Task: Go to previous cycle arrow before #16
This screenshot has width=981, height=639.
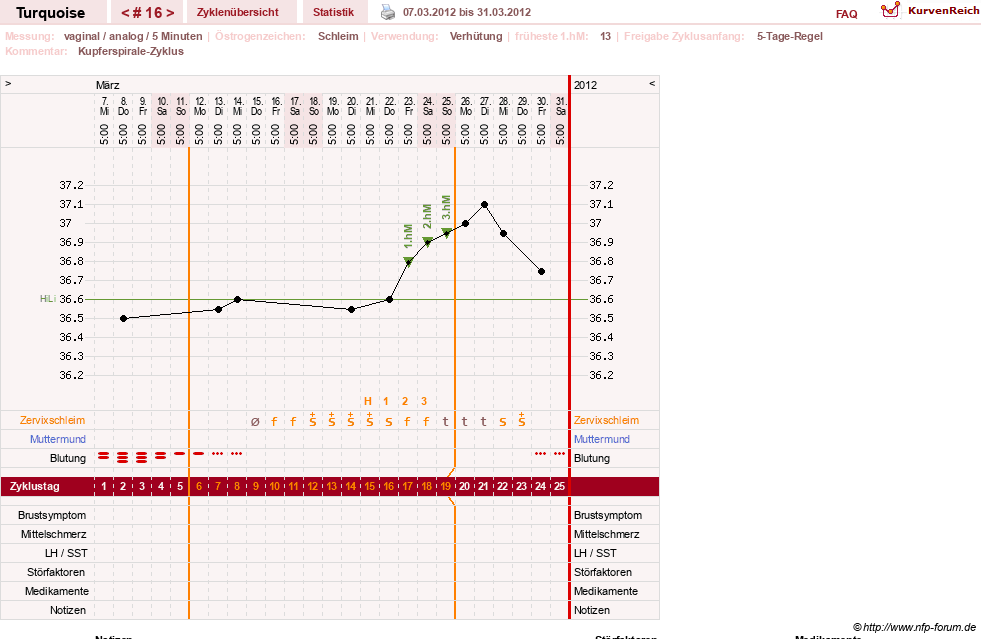Action: (x=125, y=13)
